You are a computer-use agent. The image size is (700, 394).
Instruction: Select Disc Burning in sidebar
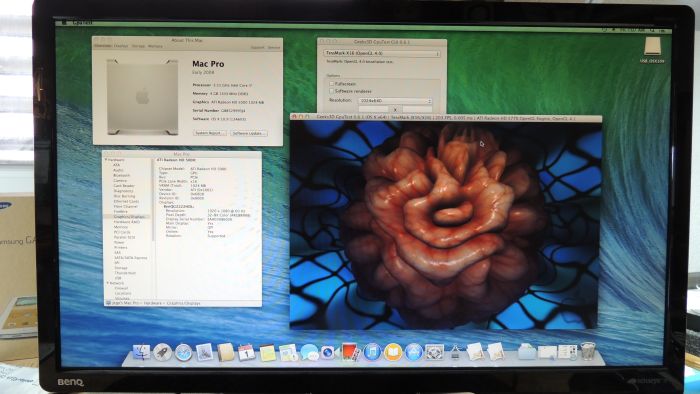tap(124, 196)
